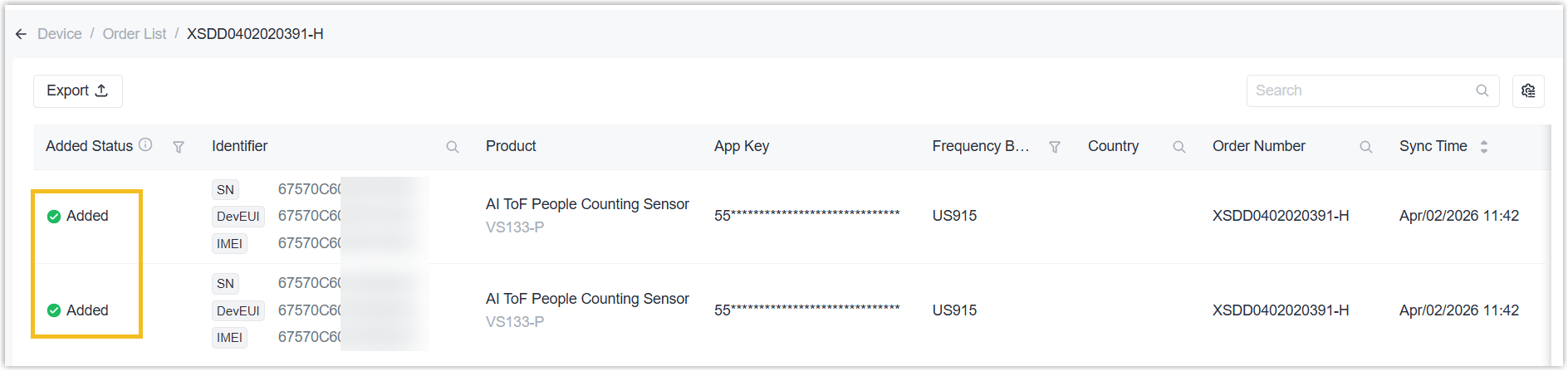Click the magnifier in the Search box
This screenshot has height=371, width=1568.
1482,90
